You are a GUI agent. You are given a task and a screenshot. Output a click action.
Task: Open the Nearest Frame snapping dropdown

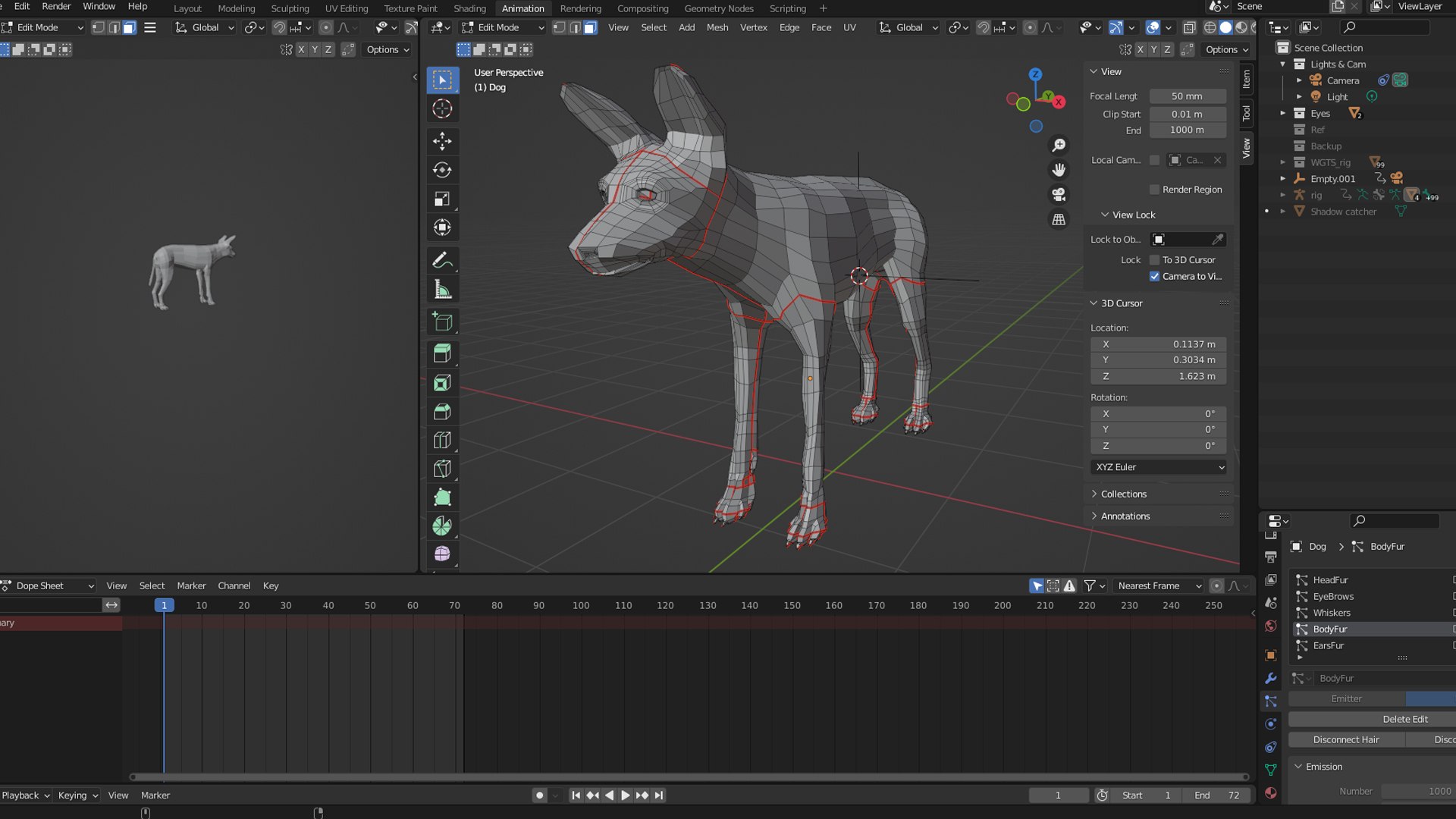[1159, 585]
